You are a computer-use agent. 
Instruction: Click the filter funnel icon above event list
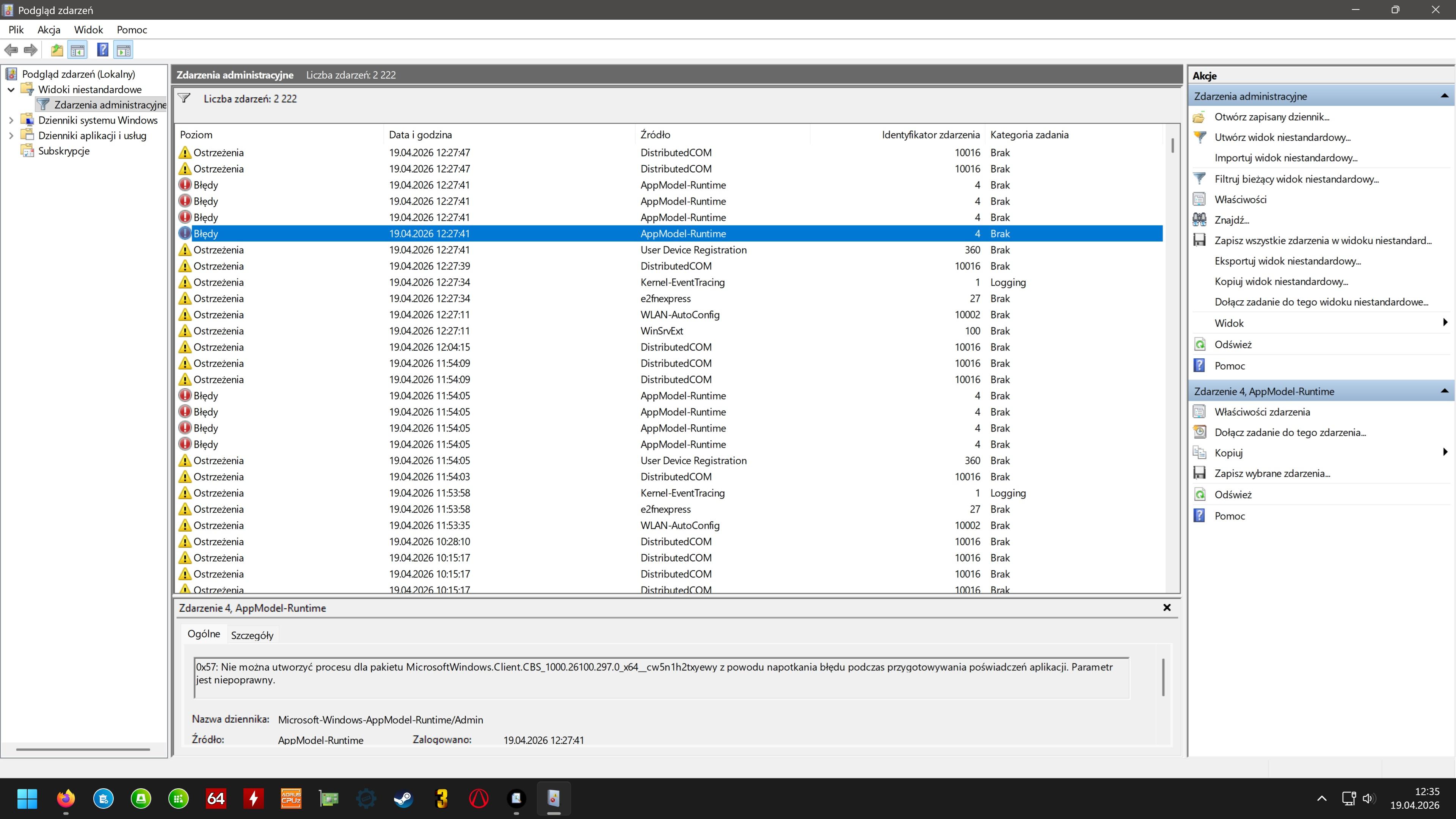coord(184,98)
